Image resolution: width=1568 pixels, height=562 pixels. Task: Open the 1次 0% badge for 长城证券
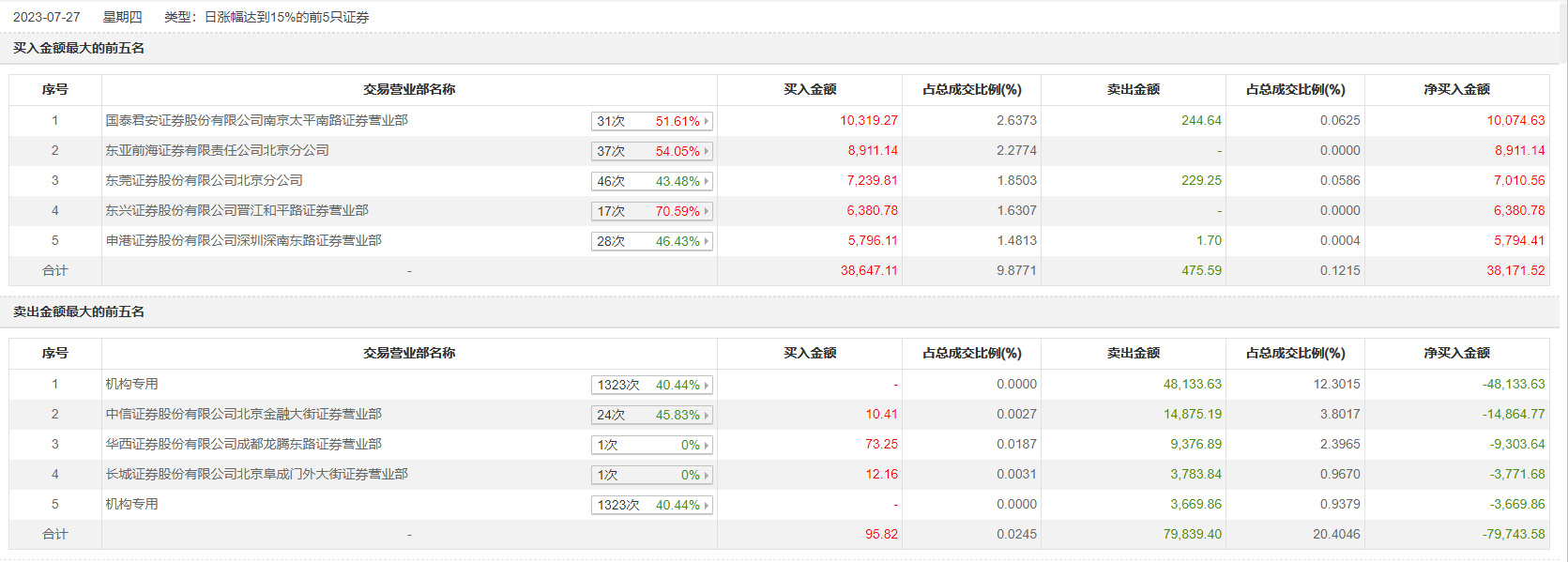click(x=652, y=475)
